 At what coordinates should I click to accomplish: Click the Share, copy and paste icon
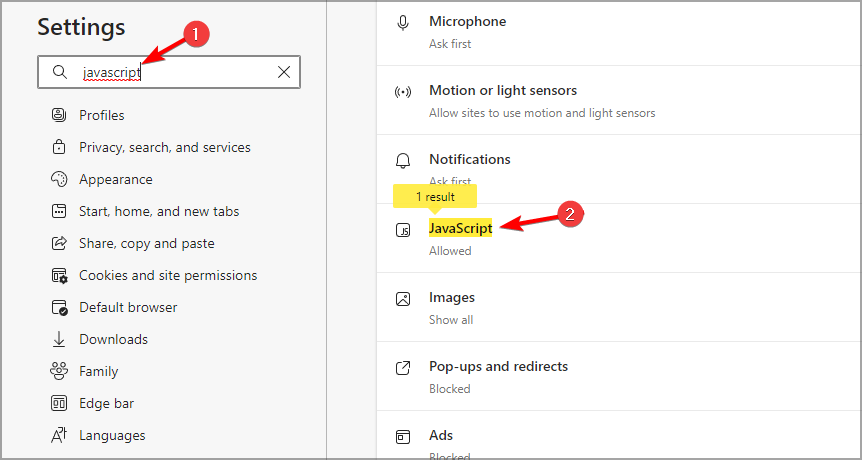pos(59,243)
